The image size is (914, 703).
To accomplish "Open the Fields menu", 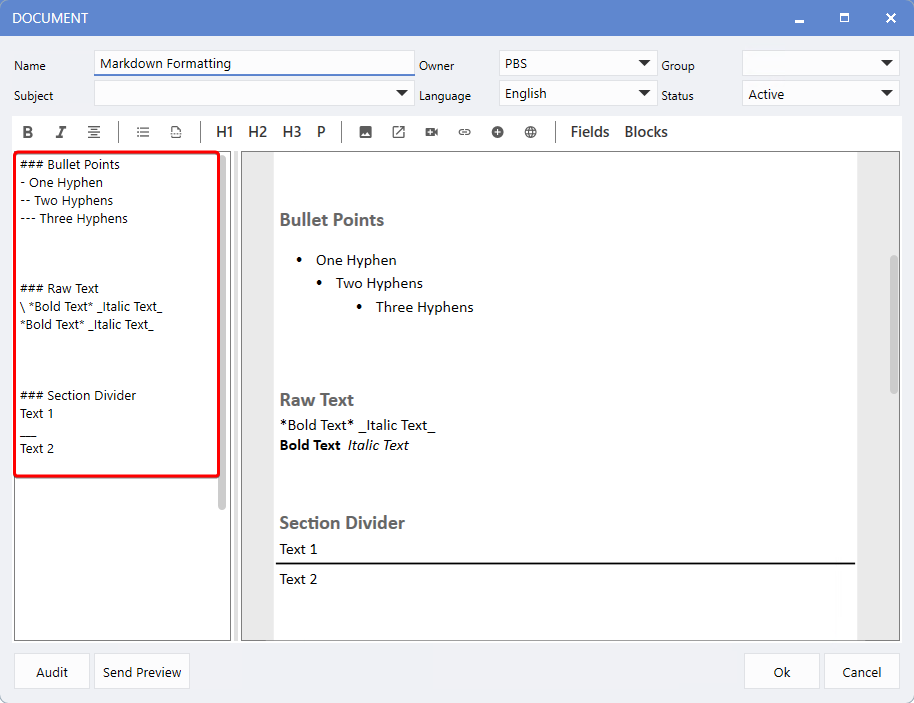I will [590, 132].
